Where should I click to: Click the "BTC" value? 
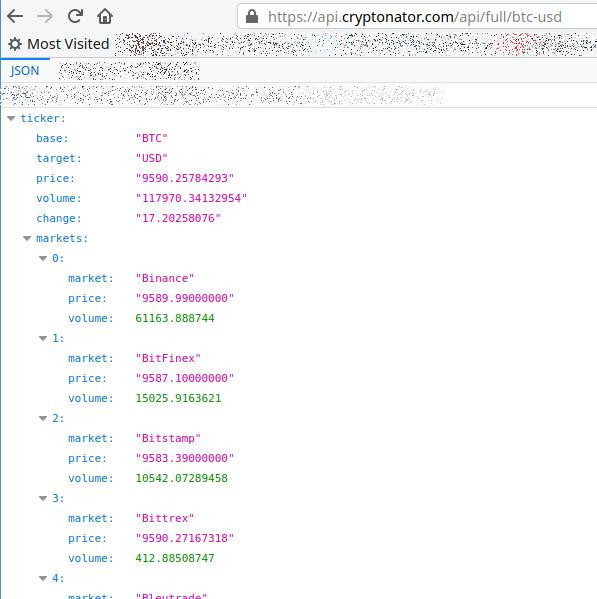tap(152, 138)
